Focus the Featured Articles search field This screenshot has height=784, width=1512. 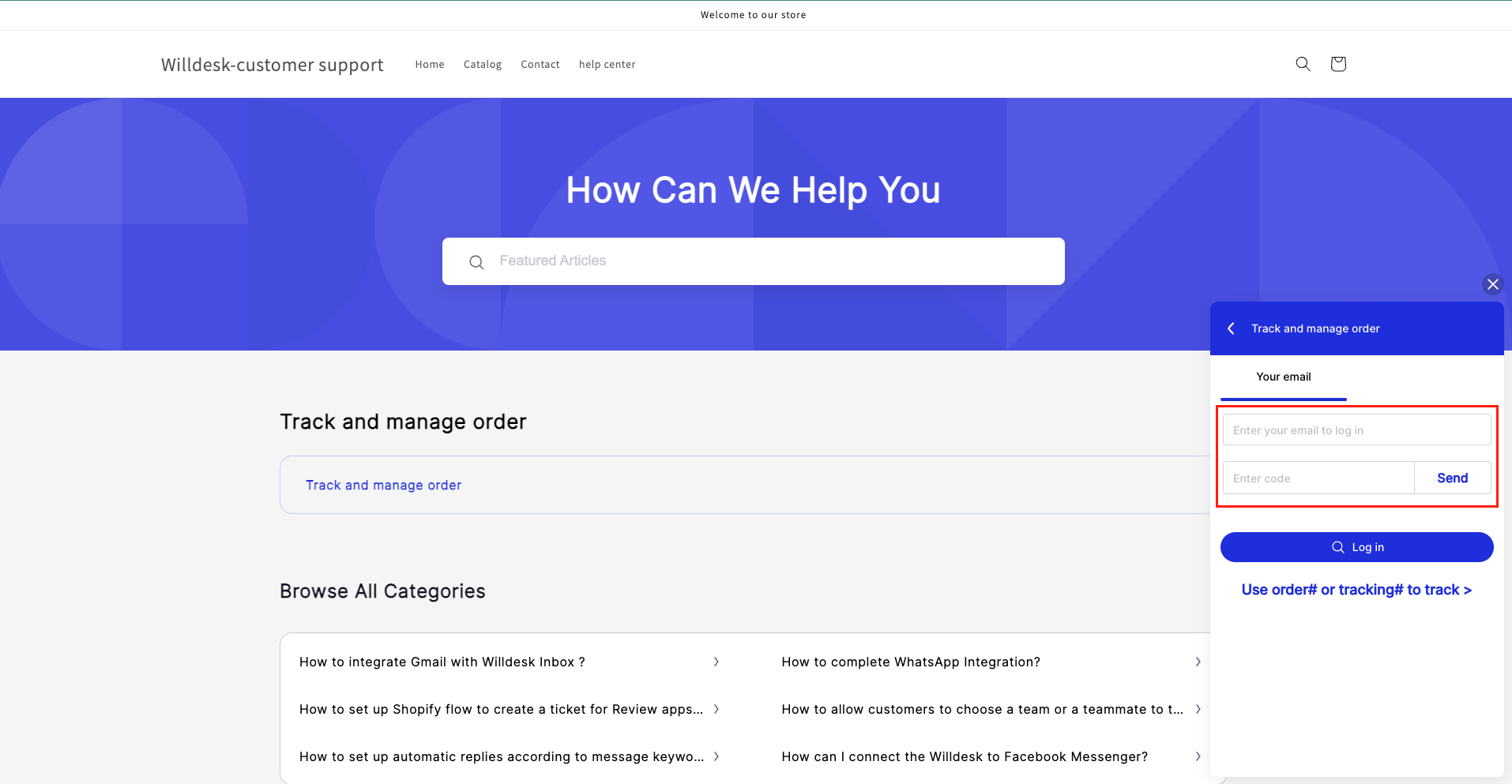click(x=754, y=261)
